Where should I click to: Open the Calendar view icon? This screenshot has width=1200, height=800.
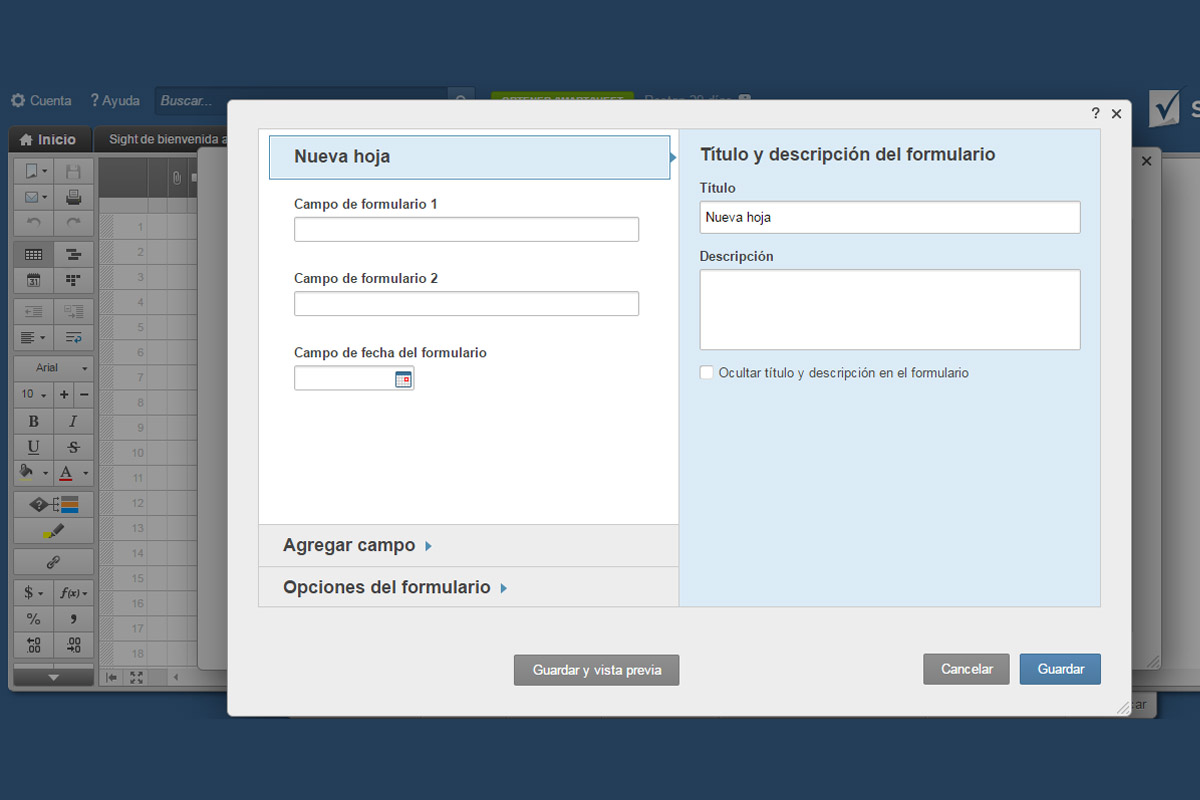[33, 281]
